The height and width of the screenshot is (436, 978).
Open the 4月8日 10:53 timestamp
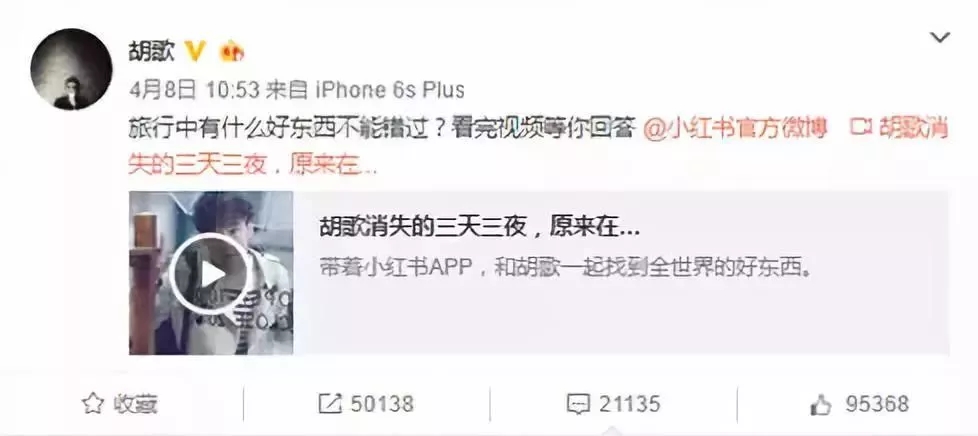click(x=194, y=90)
